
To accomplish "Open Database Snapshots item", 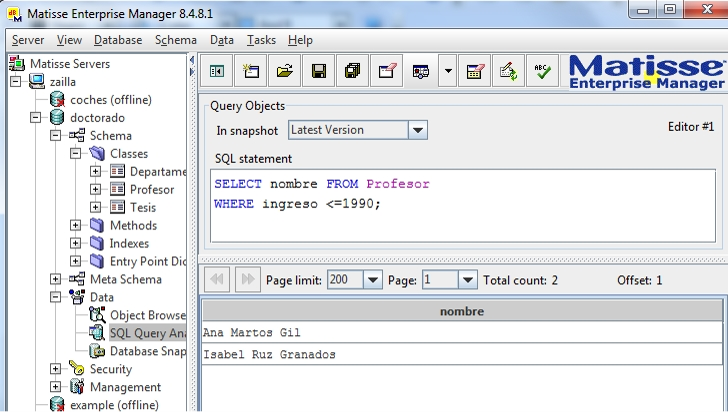I will [x=148, y=351].
